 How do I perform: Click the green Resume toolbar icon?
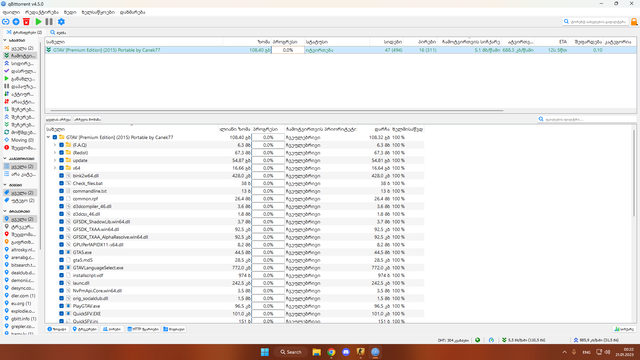[38, 22]
